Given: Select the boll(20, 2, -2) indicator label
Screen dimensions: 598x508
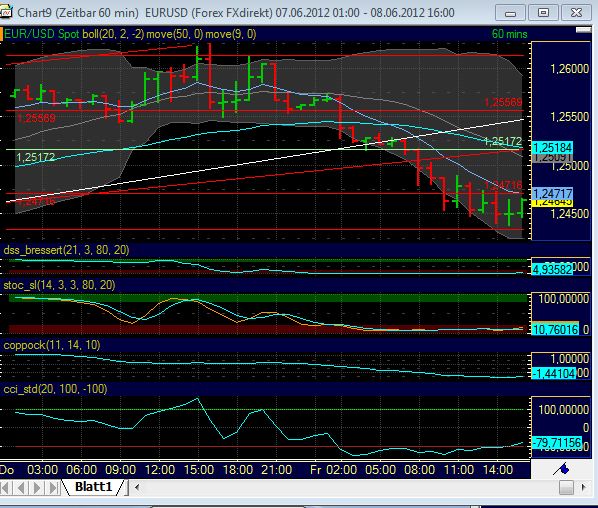Looking at the screenshot, I should tap(113, 34).
